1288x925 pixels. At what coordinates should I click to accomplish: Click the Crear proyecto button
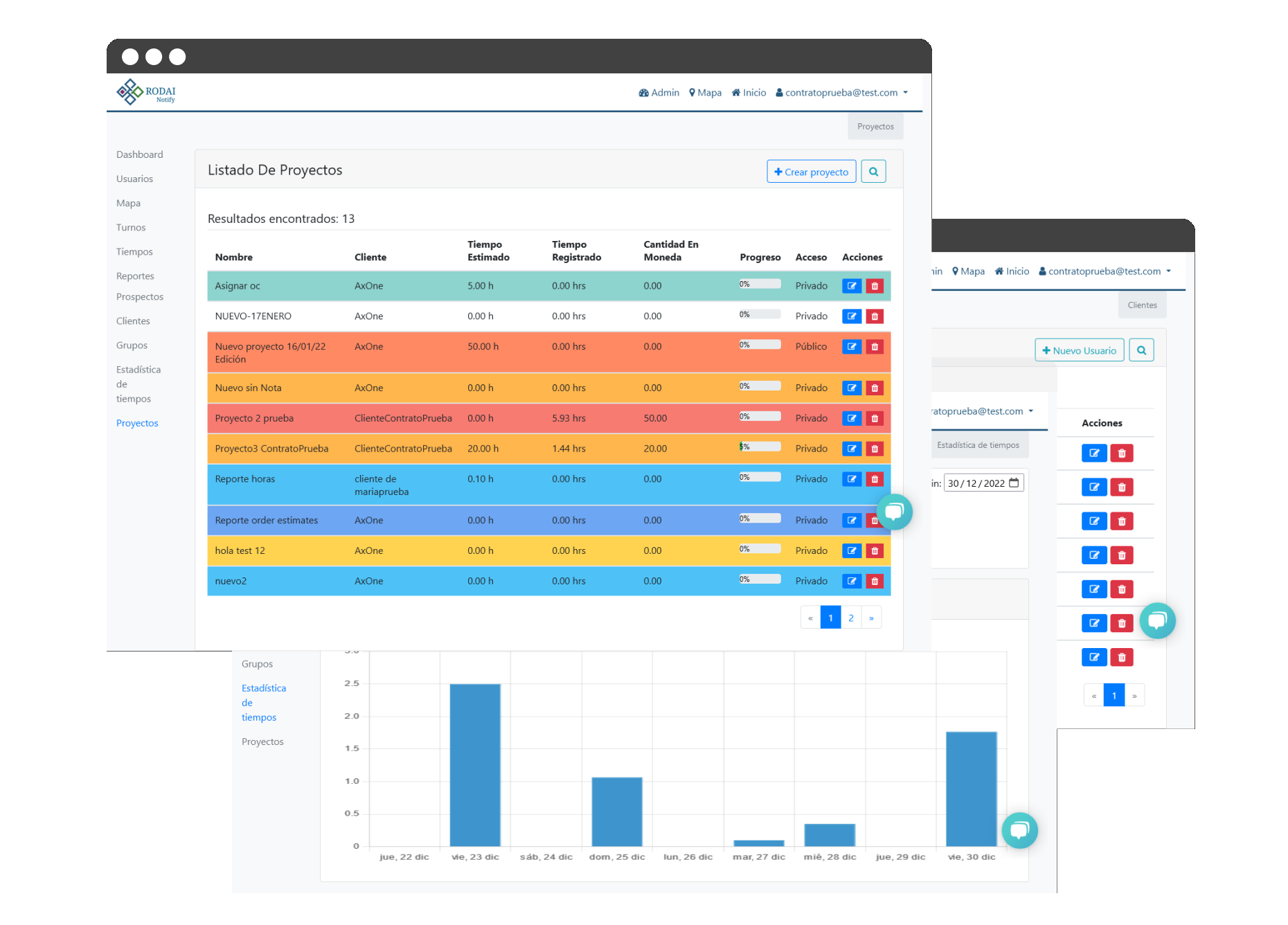pos(811,172)
